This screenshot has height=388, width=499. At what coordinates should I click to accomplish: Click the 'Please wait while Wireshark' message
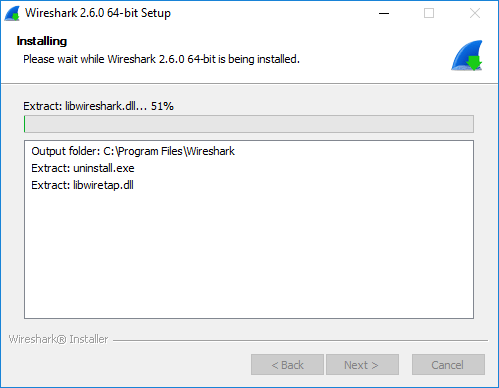pos(161,59)
